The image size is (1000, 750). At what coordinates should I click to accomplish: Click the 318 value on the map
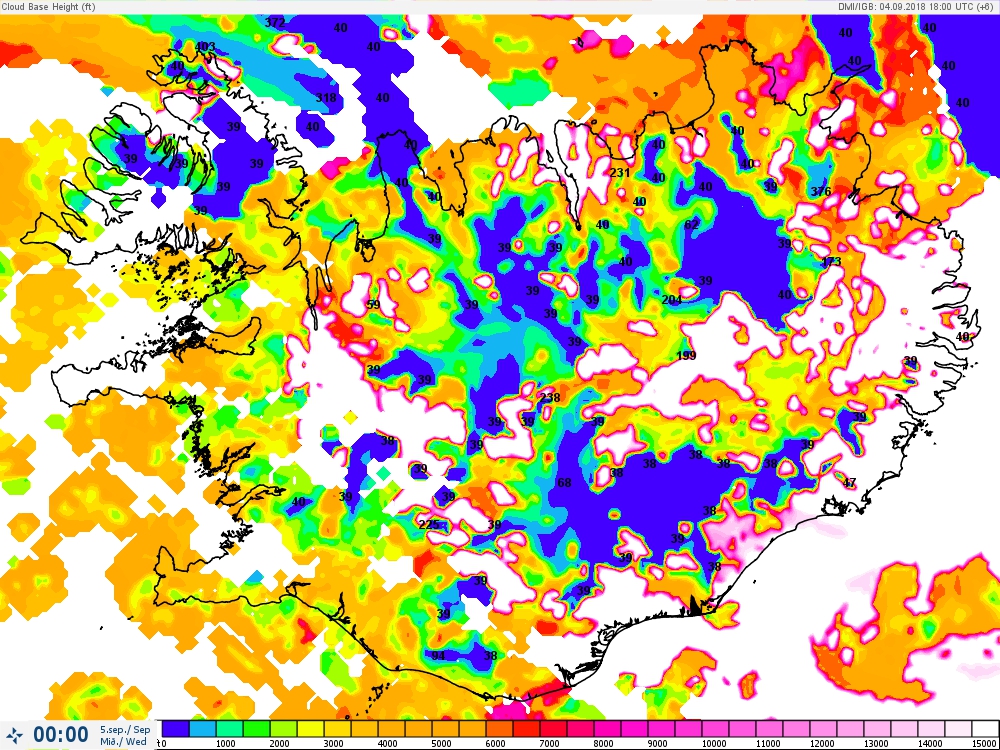(x=326, y=98)
